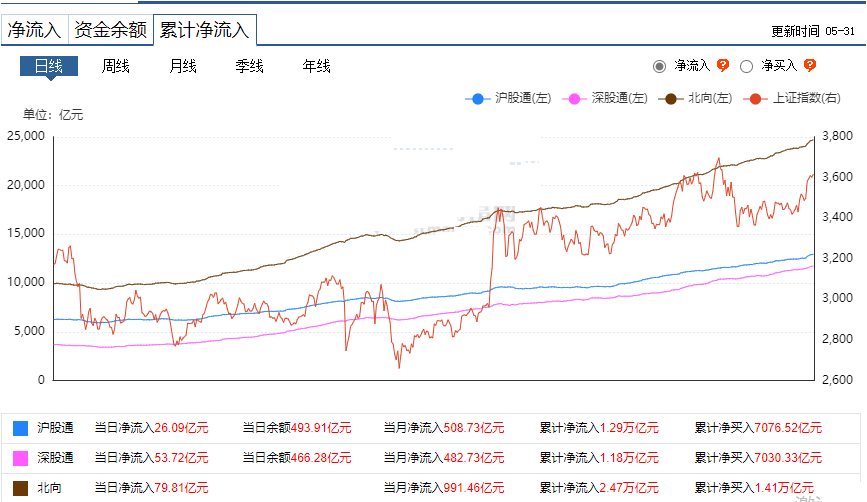Toggle 北向(左) legend series
The height and width of the screenshot is (502, 867).
(695, 98)
